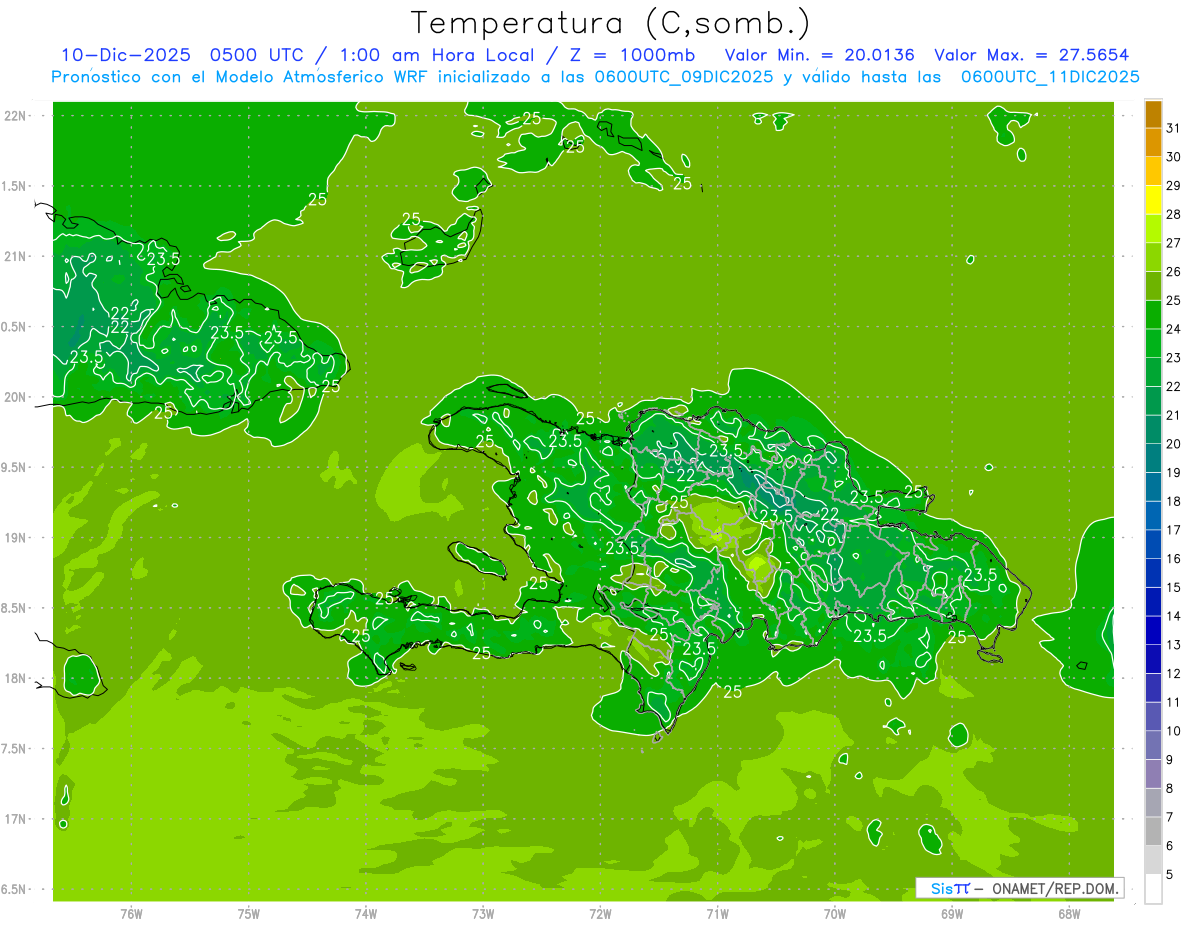This screenshot has height=927, width=1200.
Task: Click the legend value label "26"
Action: [1174, 272]
